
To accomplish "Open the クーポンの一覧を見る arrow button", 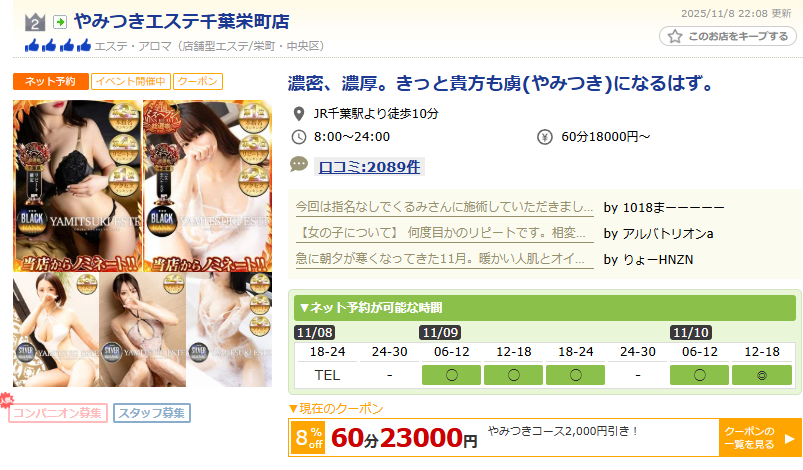I will (760, 438).
